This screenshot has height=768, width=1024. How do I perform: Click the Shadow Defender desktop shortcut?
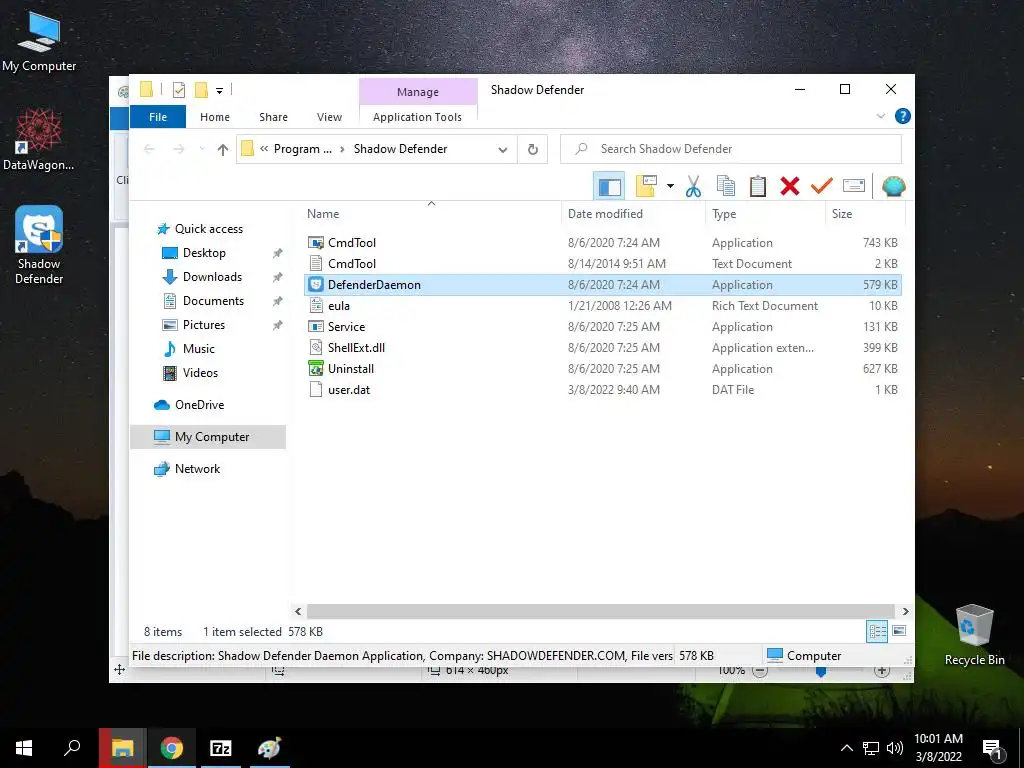coord(39,246)
